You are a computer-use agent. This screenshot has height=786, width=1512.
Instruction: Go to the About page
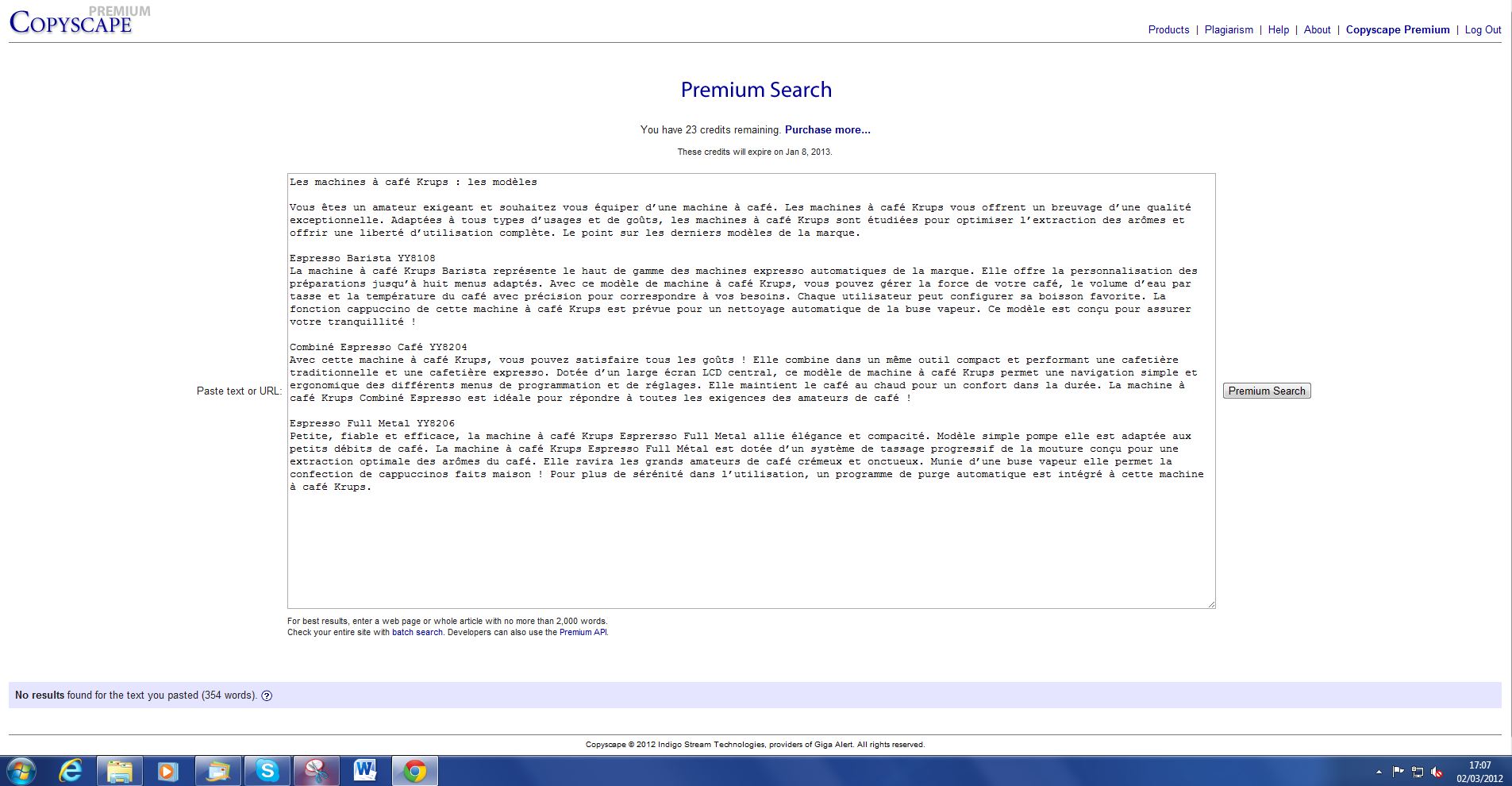pos(1317,30)
